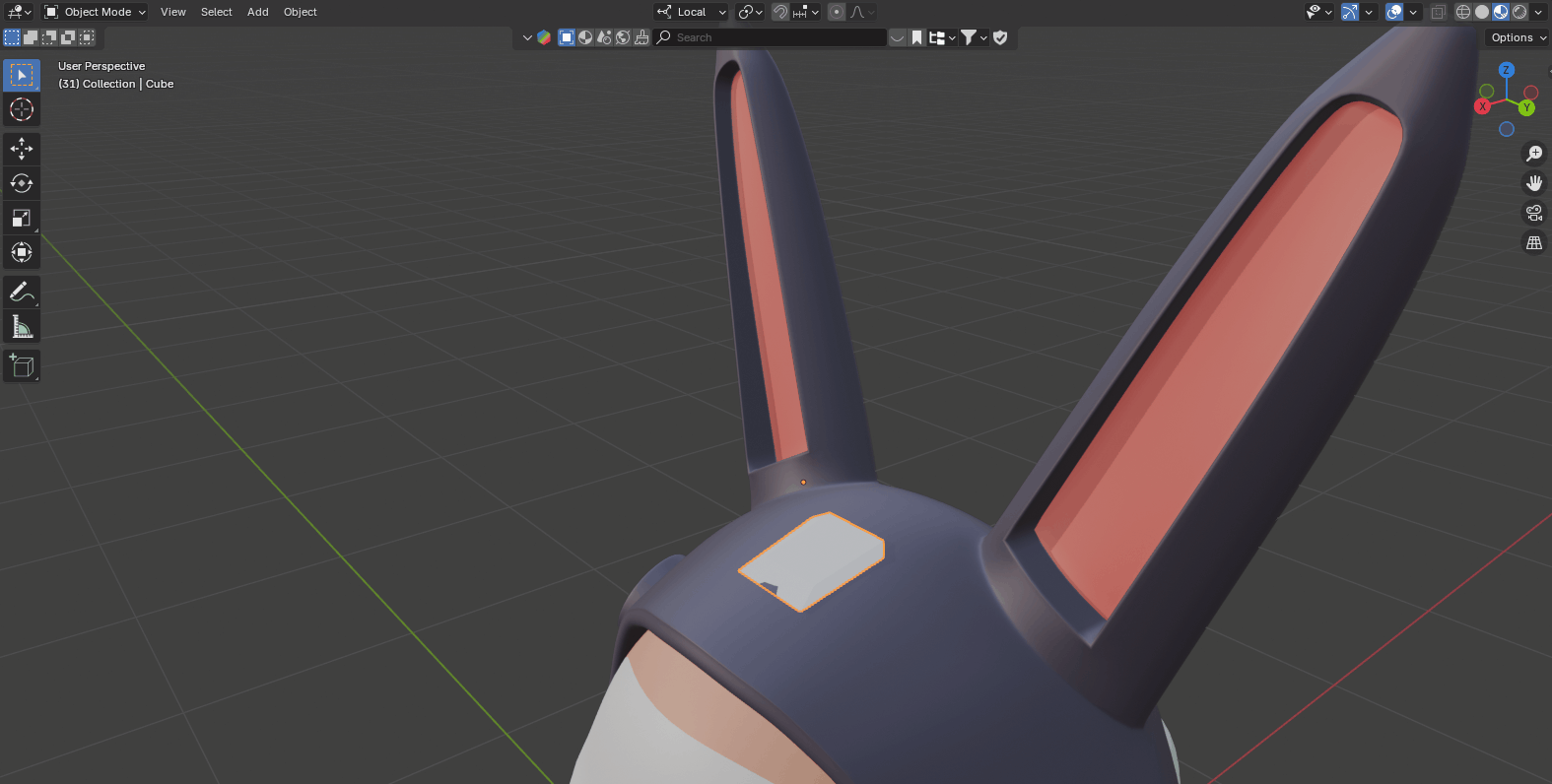Open the Local transform orientation dropdown
Screen dimensions: 1552x784
[691, 12]
